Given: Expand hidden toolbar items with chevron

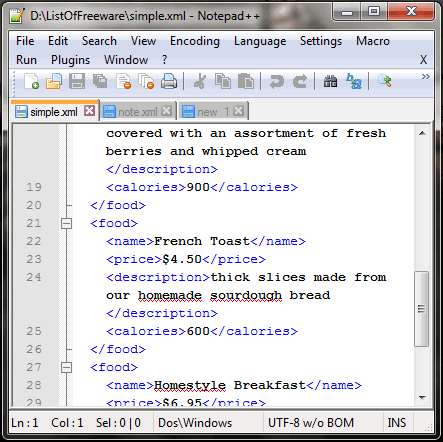Looking at the screenshot, I should pyautogui.click(x=425, y=77).
